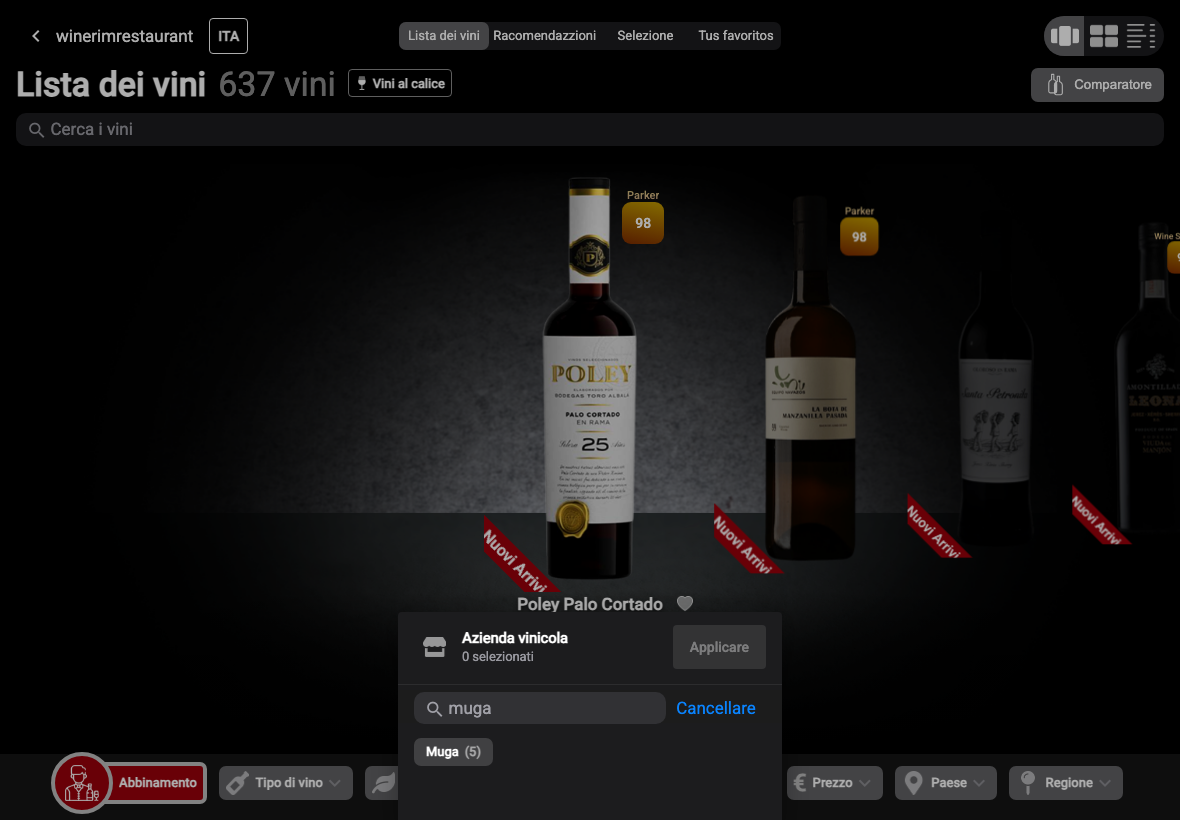Open the Tus favoritos tab
The width and height of the screenshot is (1180, 820).
(735, 35)
